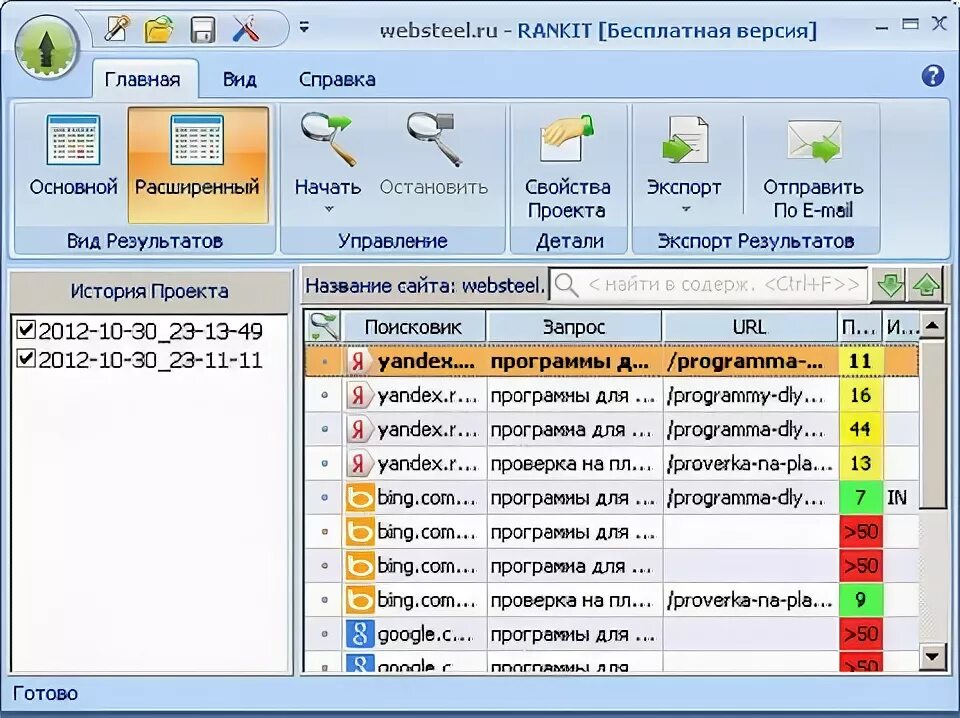Click the yellow position cell 44

click(860, 430)
